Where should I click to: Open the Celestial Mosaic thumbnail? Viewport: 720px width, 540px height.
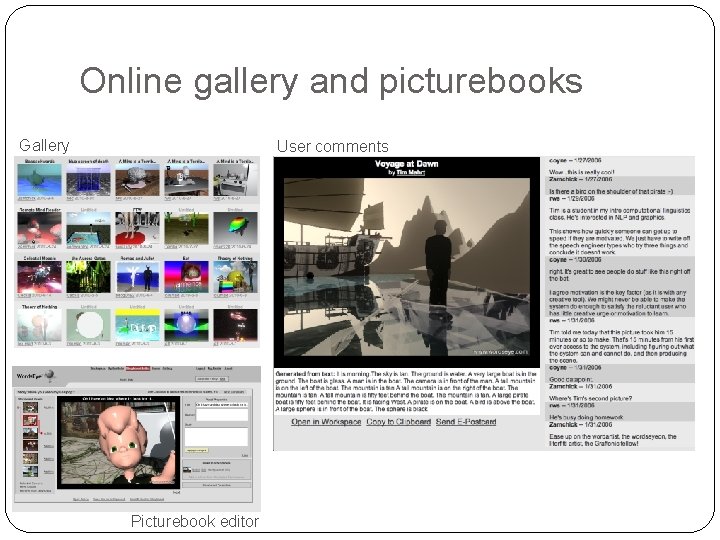(39, 277)
